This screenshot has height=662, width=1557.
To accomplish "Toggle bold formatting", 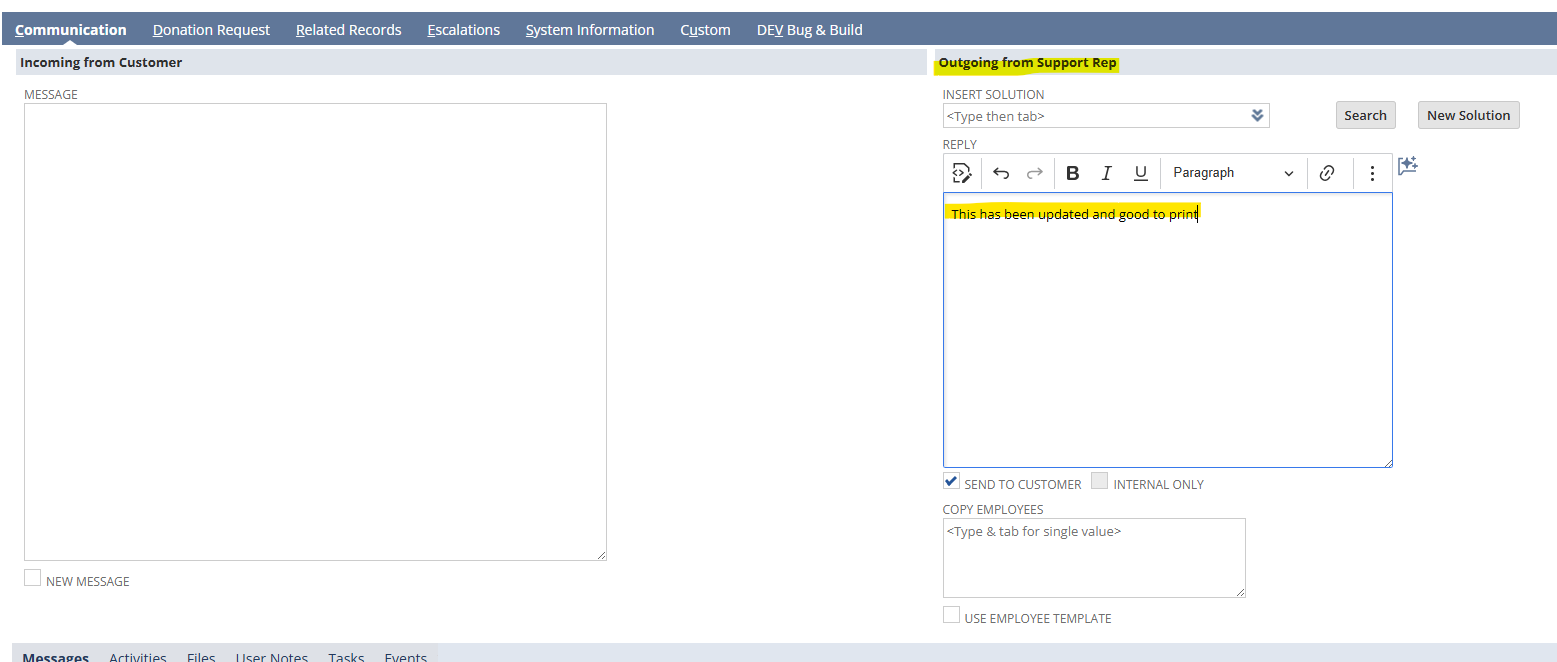I will click(1073, 173).
